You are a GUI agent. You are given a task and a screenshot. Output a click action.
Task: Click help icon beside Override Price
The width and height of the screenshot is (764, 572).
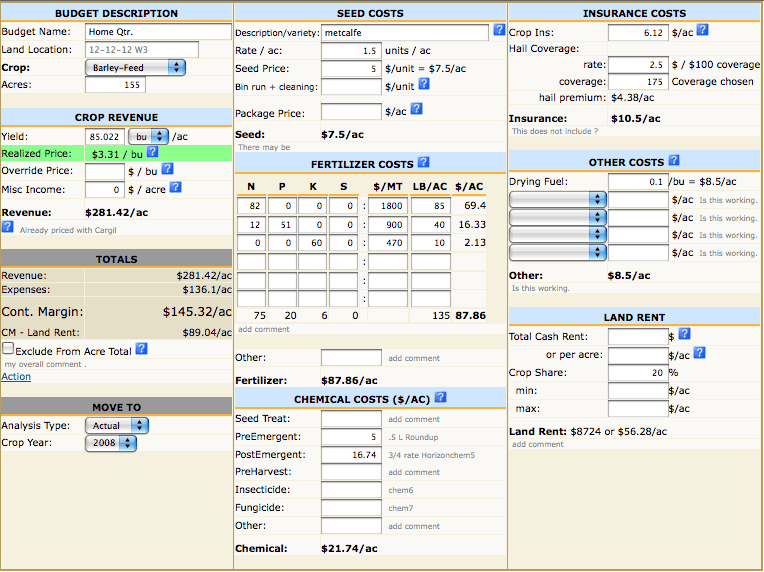167,169
